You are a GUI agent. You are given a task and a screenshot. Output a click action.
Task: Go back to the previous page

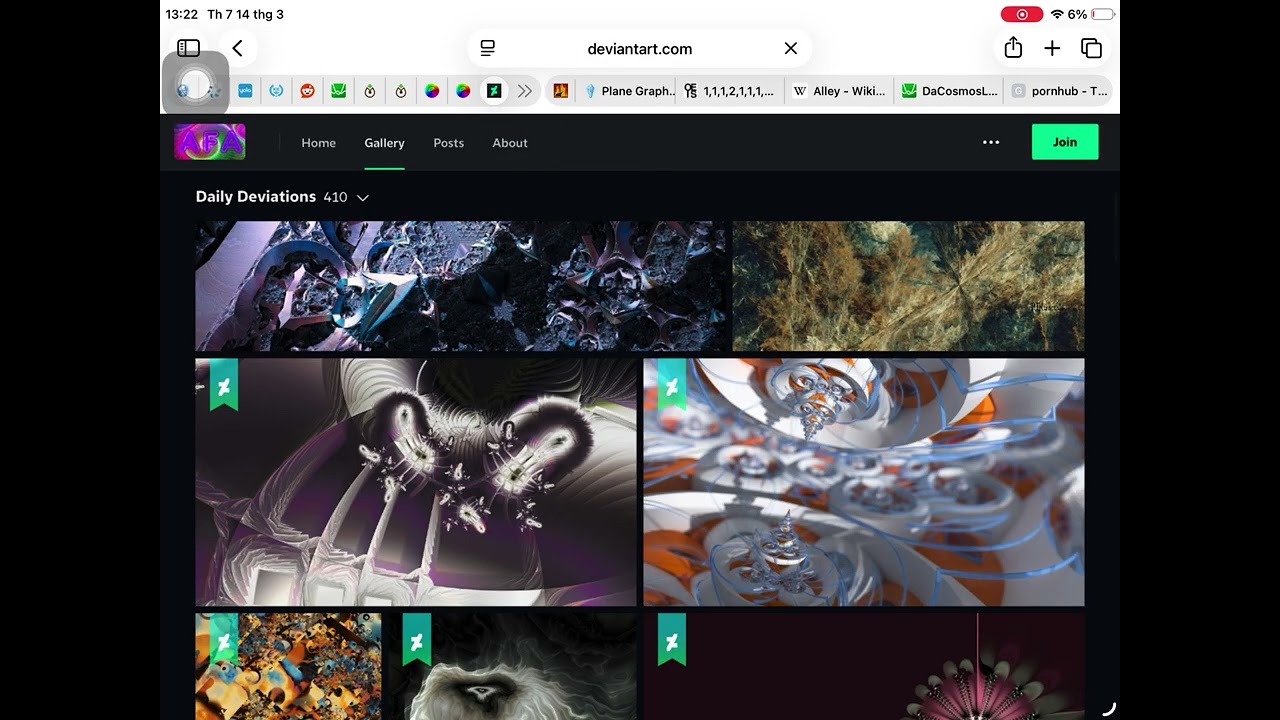(238, 48)
